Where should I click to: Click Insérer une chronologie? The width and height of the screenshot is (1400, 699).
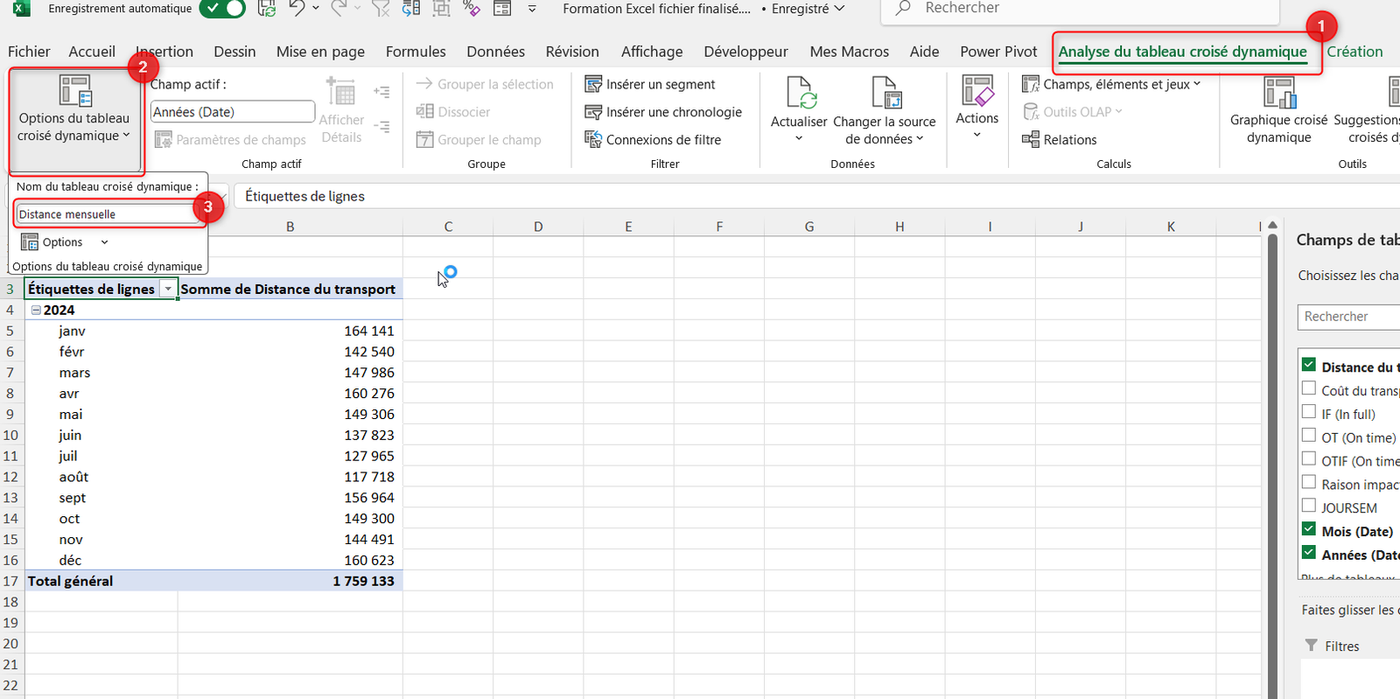[663, 112]
